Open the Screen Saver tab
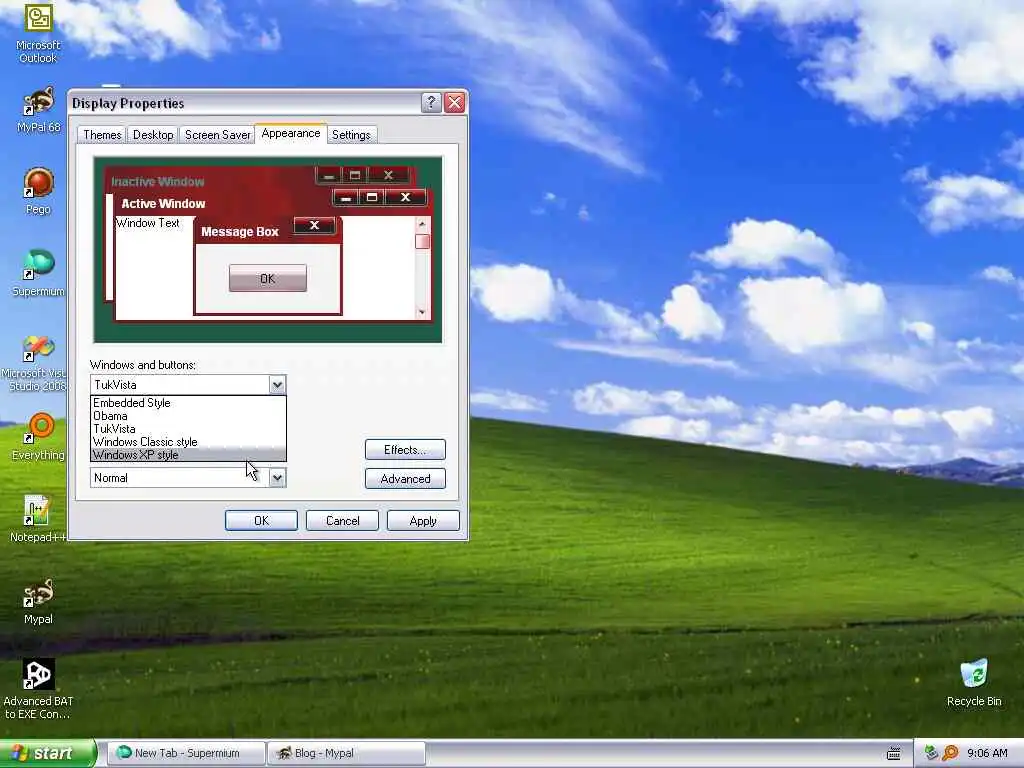Viewport: 1024px width, 768px height. 217,135
